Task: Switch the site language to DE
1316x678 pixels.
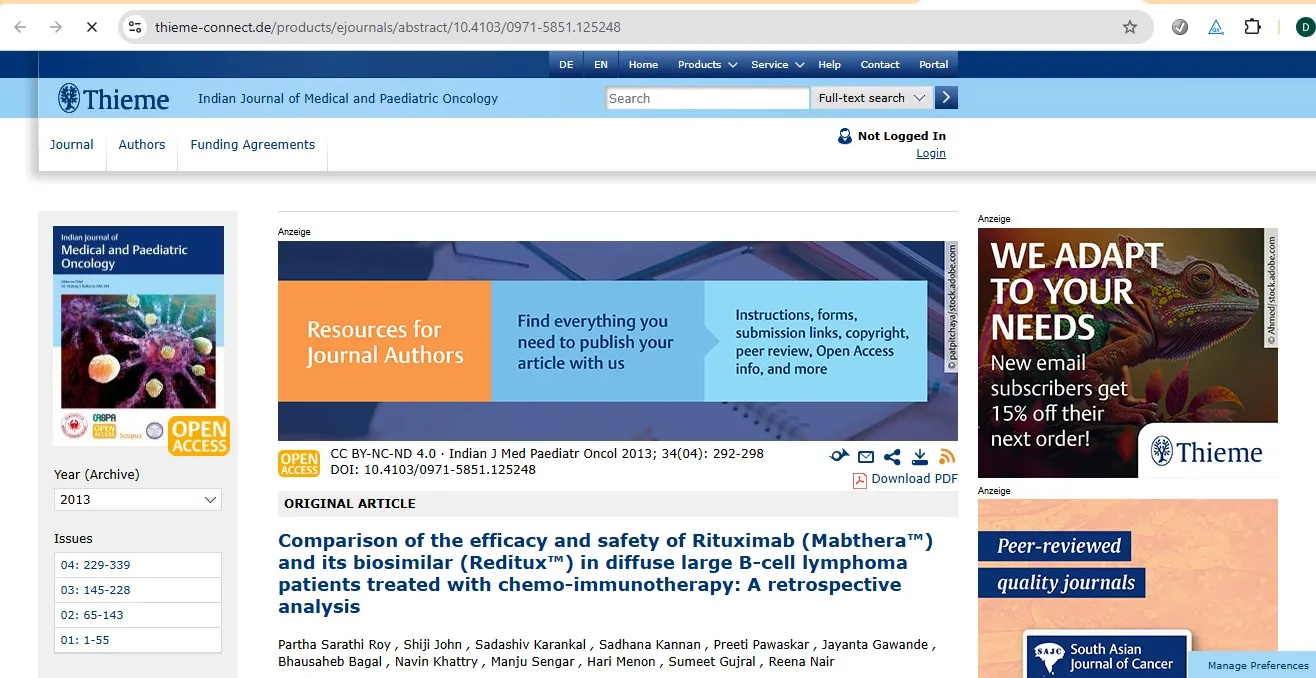Action: (566, 64)
